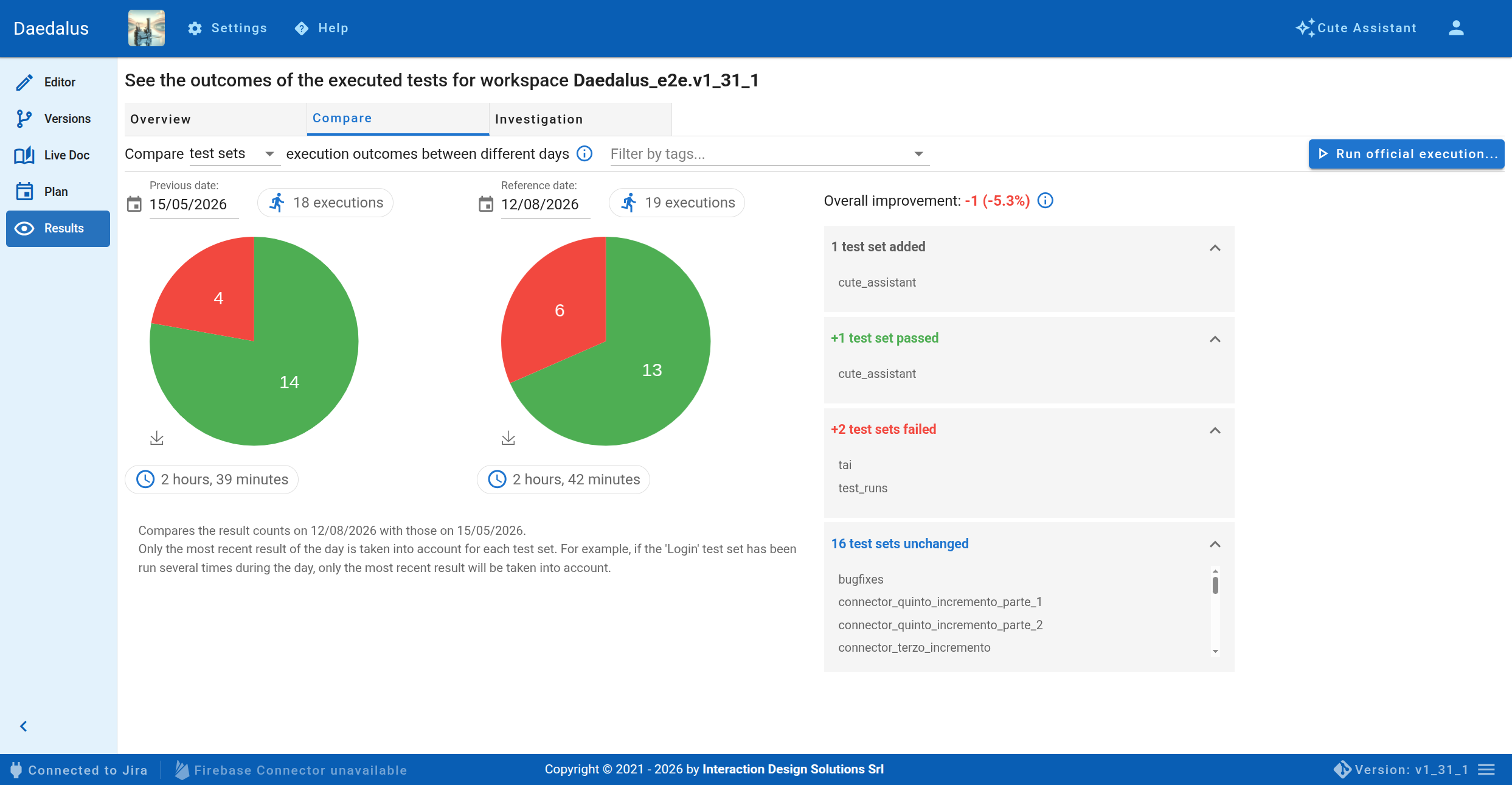This screenshot has width=1512, height=785.
Task: Download the previous date pie chart
Action: click(157, 438)
